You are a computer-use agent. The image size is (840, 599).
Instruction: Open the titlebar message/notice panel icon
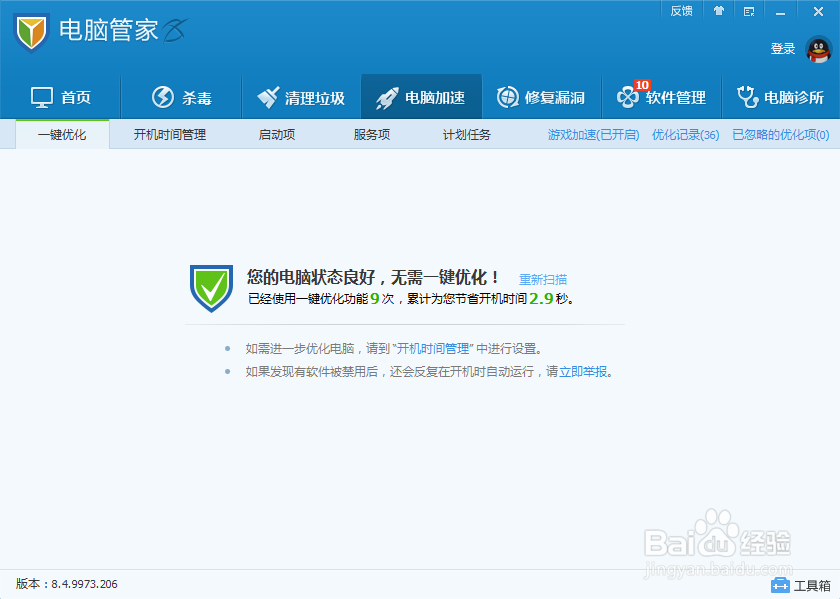[x=747, y=10]
